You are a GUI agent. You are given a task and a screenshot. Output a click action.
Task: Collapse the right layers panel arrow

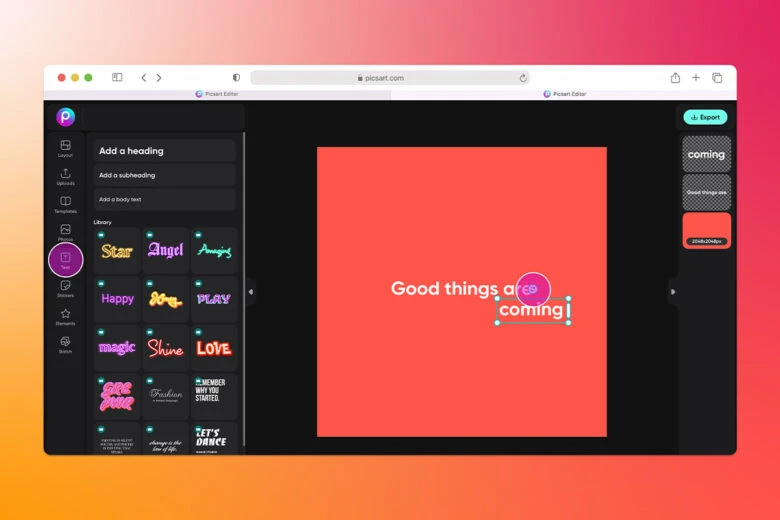[x=672, y=292]
